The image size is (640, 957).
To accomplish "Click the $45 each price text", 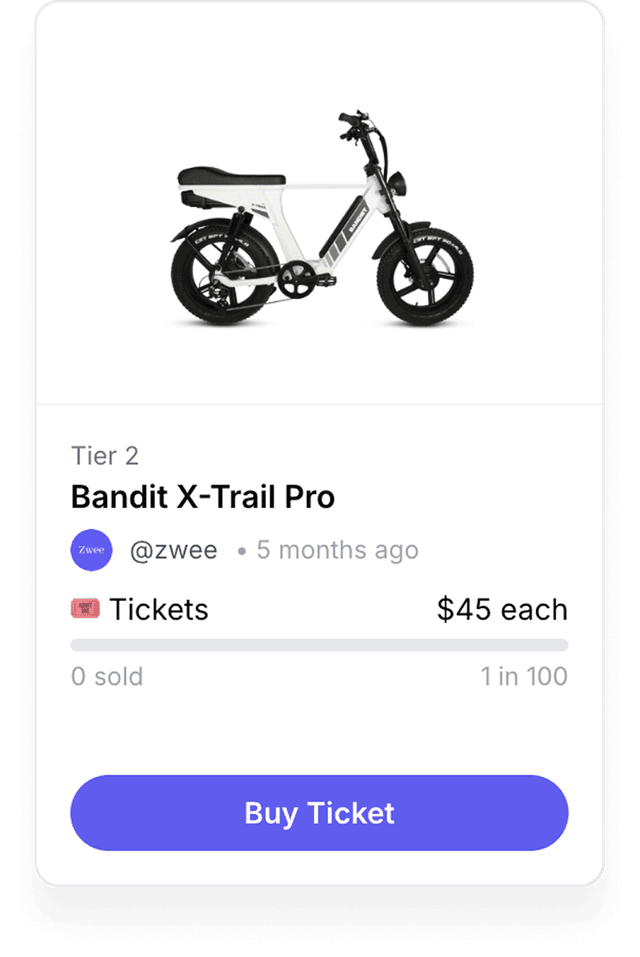I will [501, 609].
